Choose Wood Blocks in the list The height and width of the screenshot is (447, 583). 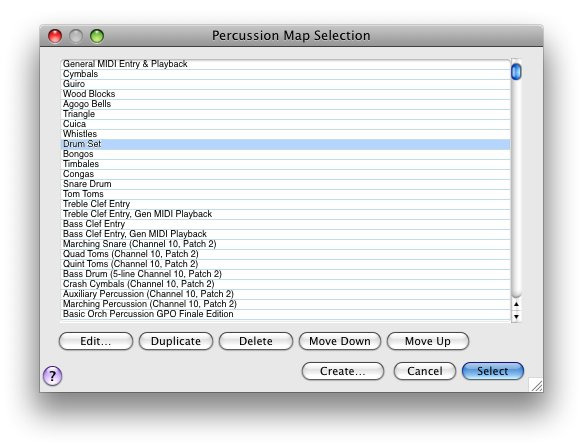(286, 94)
